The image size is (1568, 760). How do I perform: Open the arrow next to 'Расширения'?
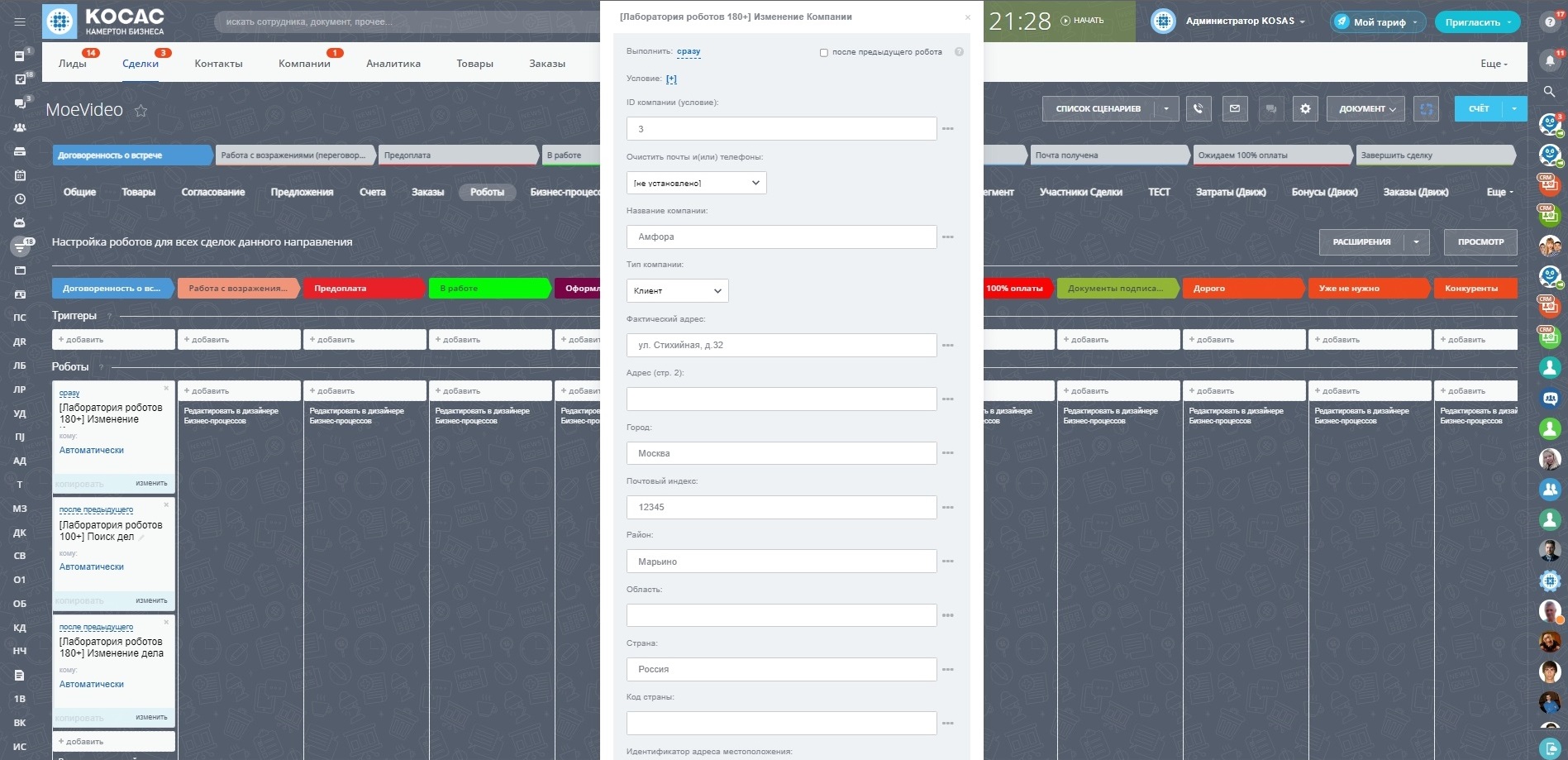click(1417, 242)
